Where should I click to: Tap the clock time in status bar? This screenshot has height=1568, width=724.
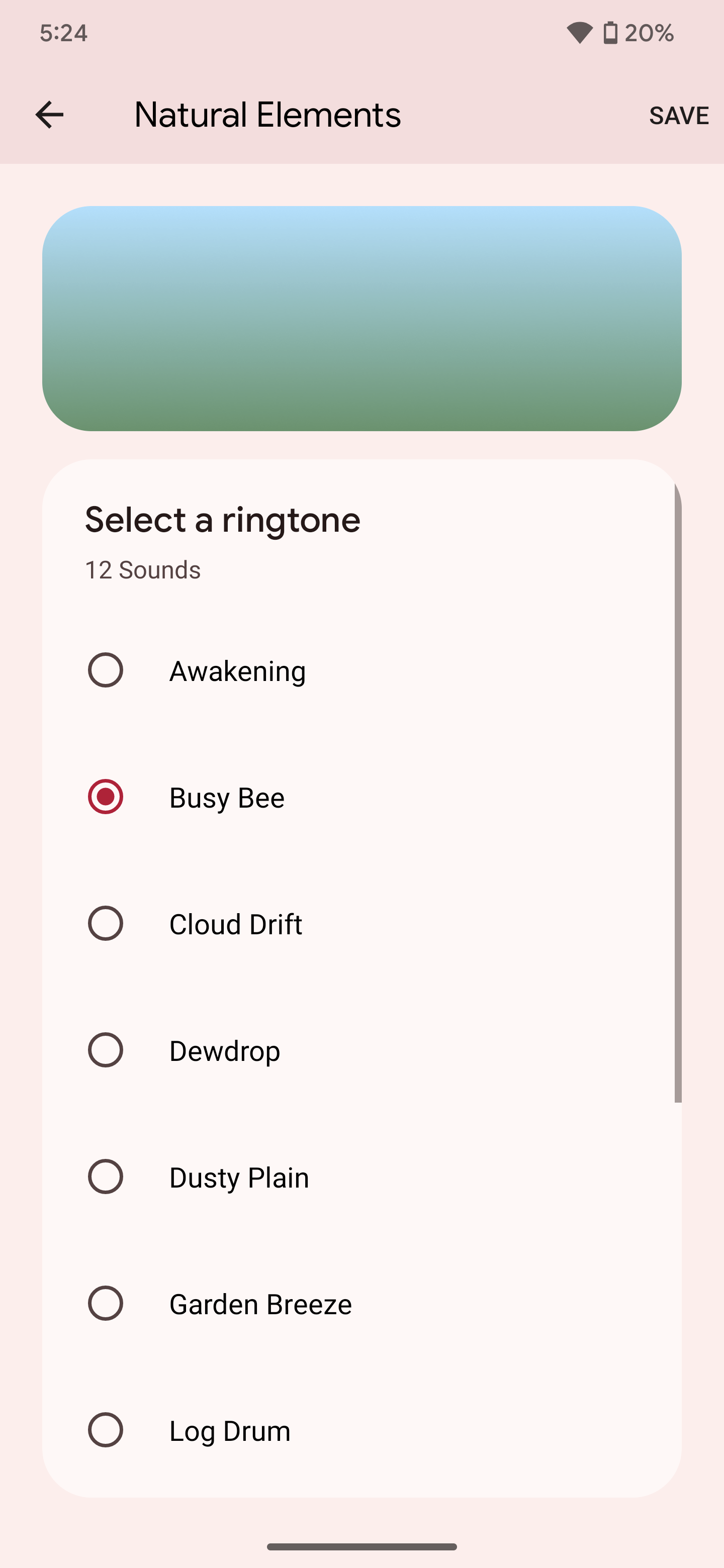click(63, 33)
